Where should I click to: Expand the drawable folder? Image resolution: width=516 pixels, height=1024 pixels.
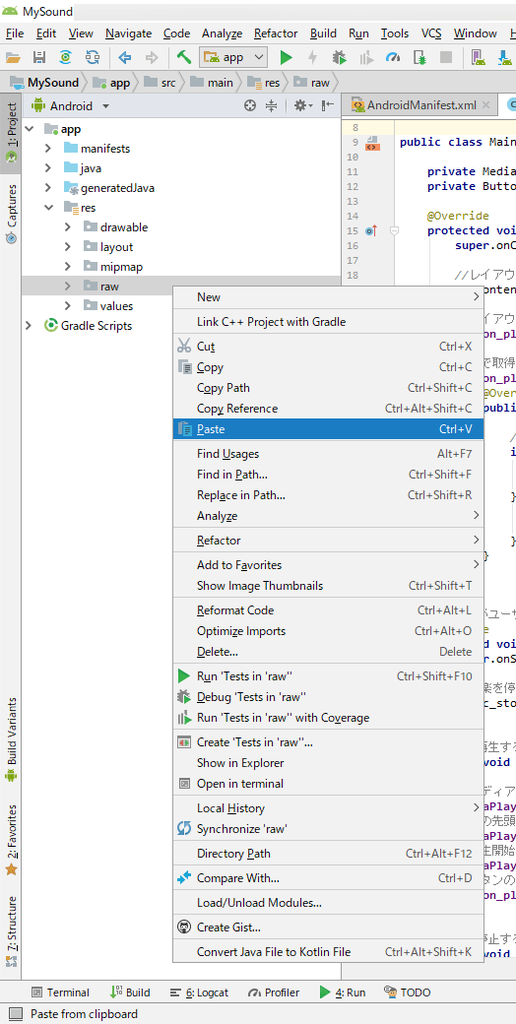click(68, 227)
